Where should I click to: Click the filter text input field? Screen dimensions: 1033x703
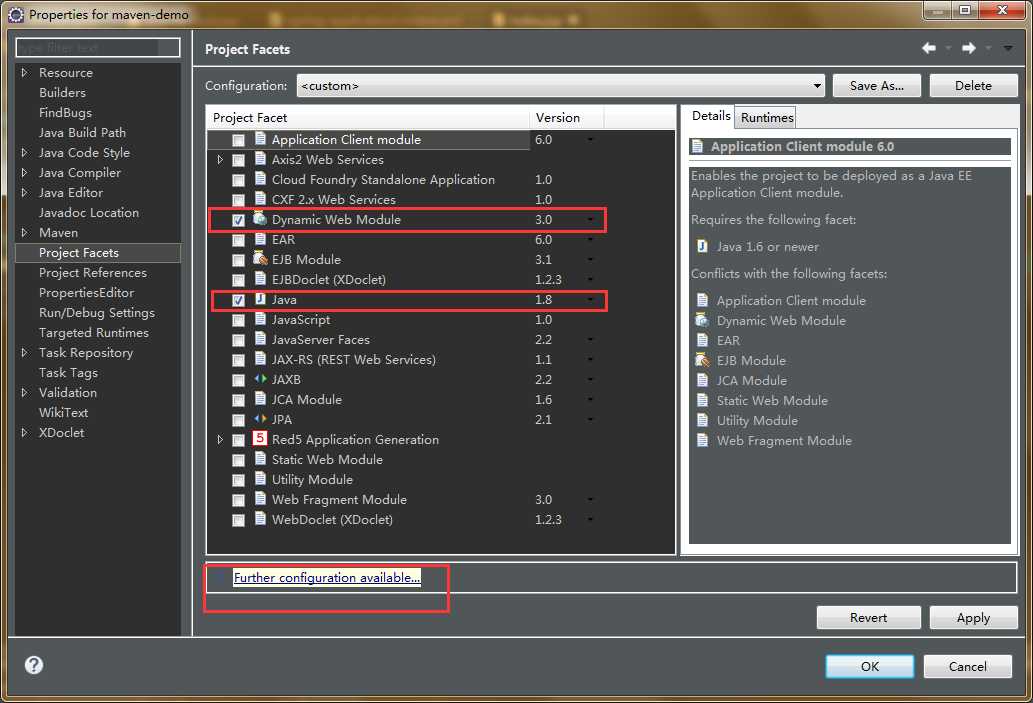click(x=98, y=47)
